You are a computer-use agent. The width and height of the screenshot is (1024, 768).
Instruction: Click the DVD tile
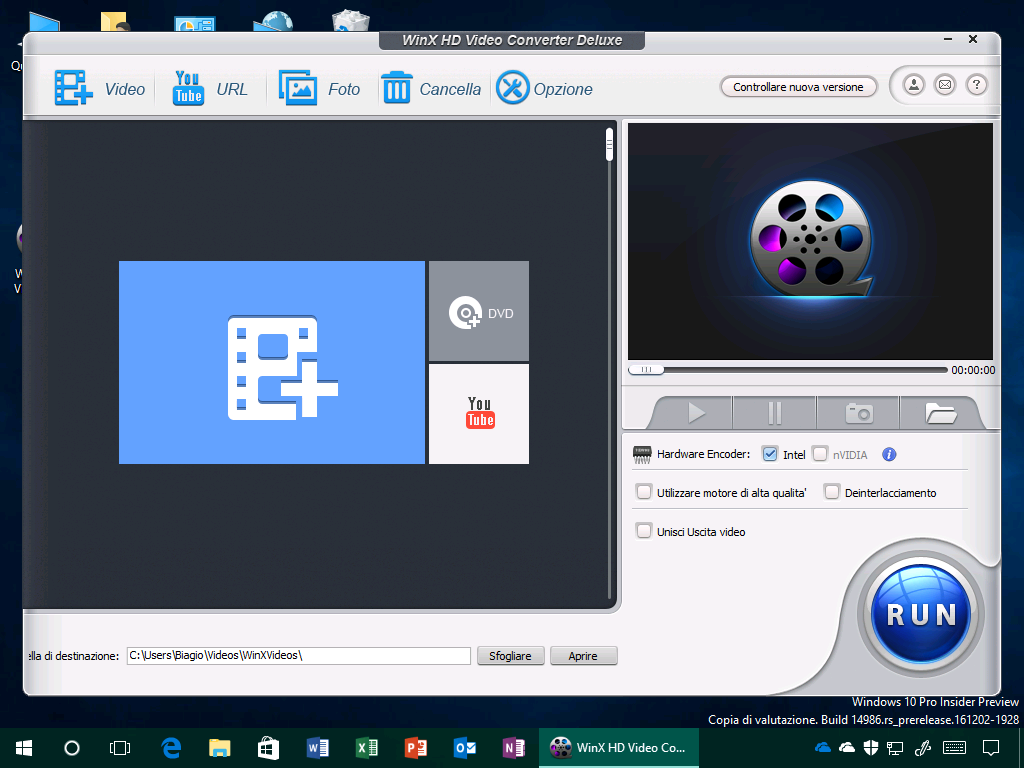coord(479,311)
